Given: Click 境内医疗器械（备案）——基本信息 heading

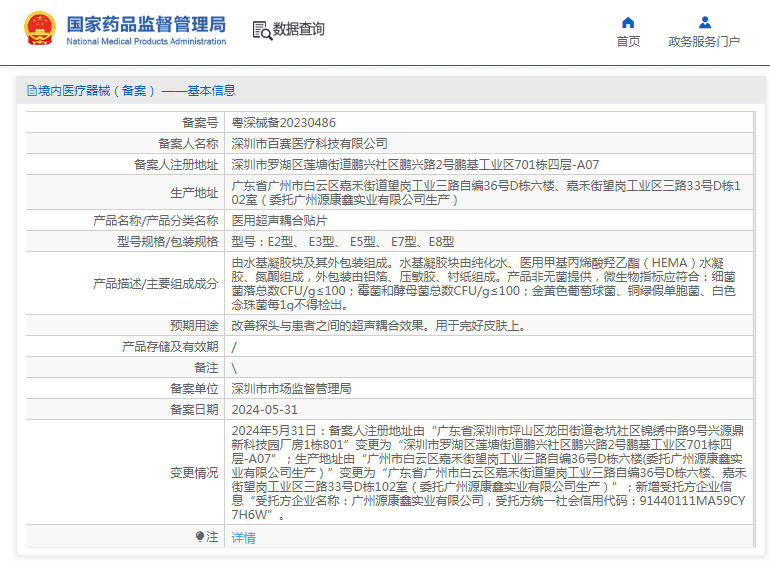Looking at the screenshot, I should [137, 90].
